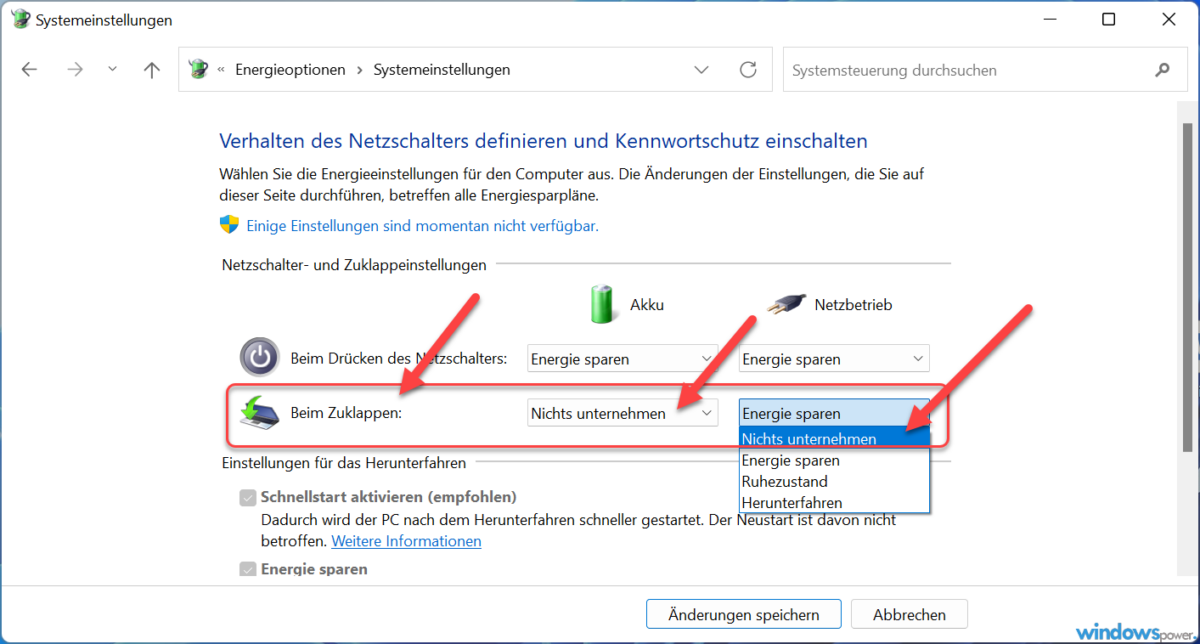Click the up-one-level arrow icon
Image resolution: width=1200 pixels, height=644 pixels.
click(151, 70)
